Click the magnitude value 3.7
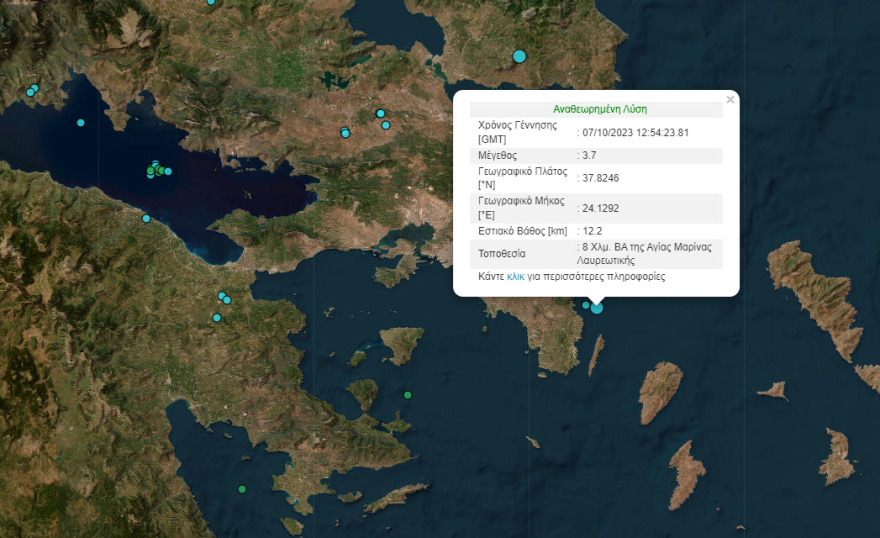880x538 pixels. click(x=589, y=155)
